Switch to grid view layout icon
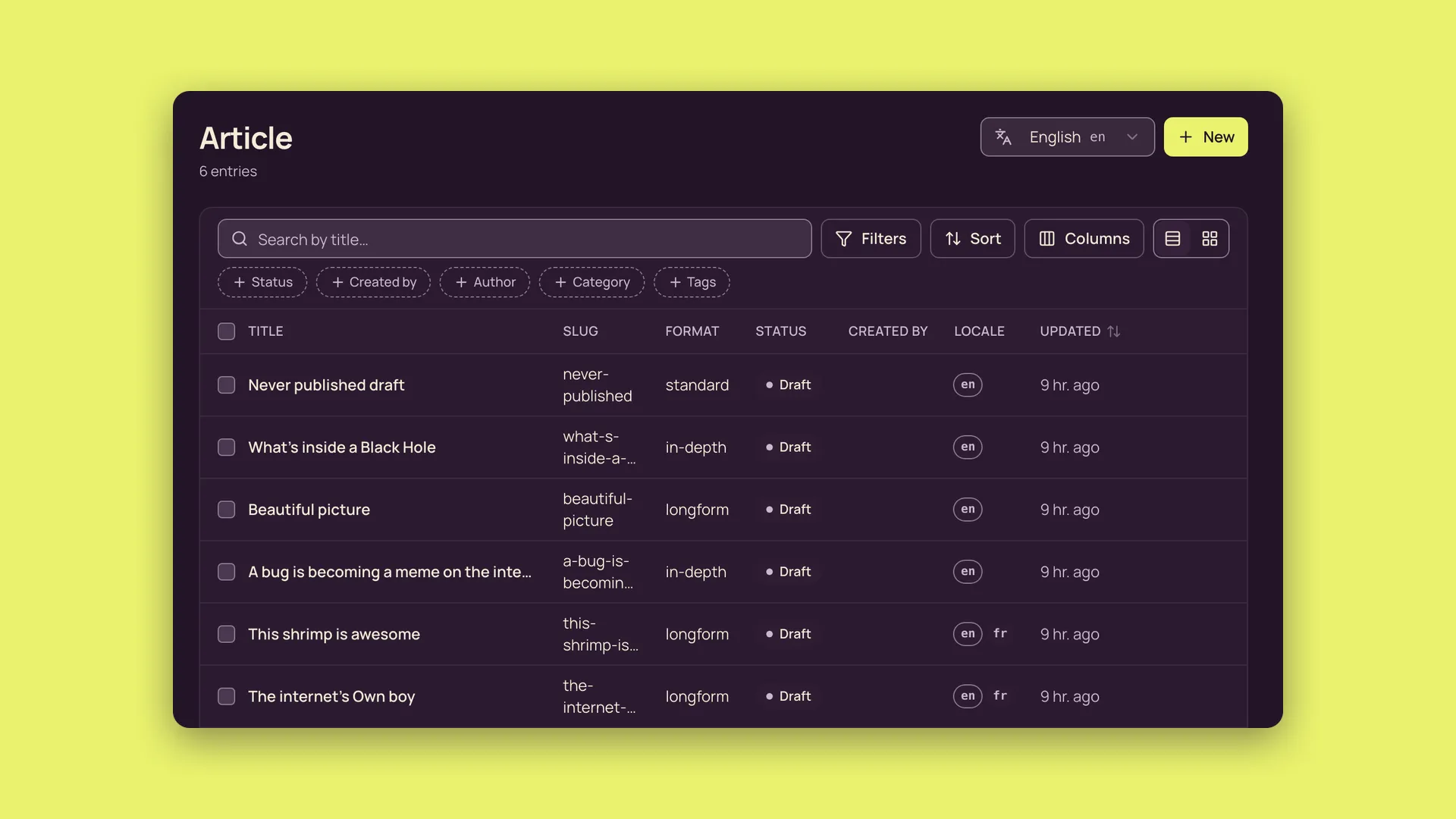Image resolution: width=1456 pixels, height=819 pixels. (x=1210, y=239)
